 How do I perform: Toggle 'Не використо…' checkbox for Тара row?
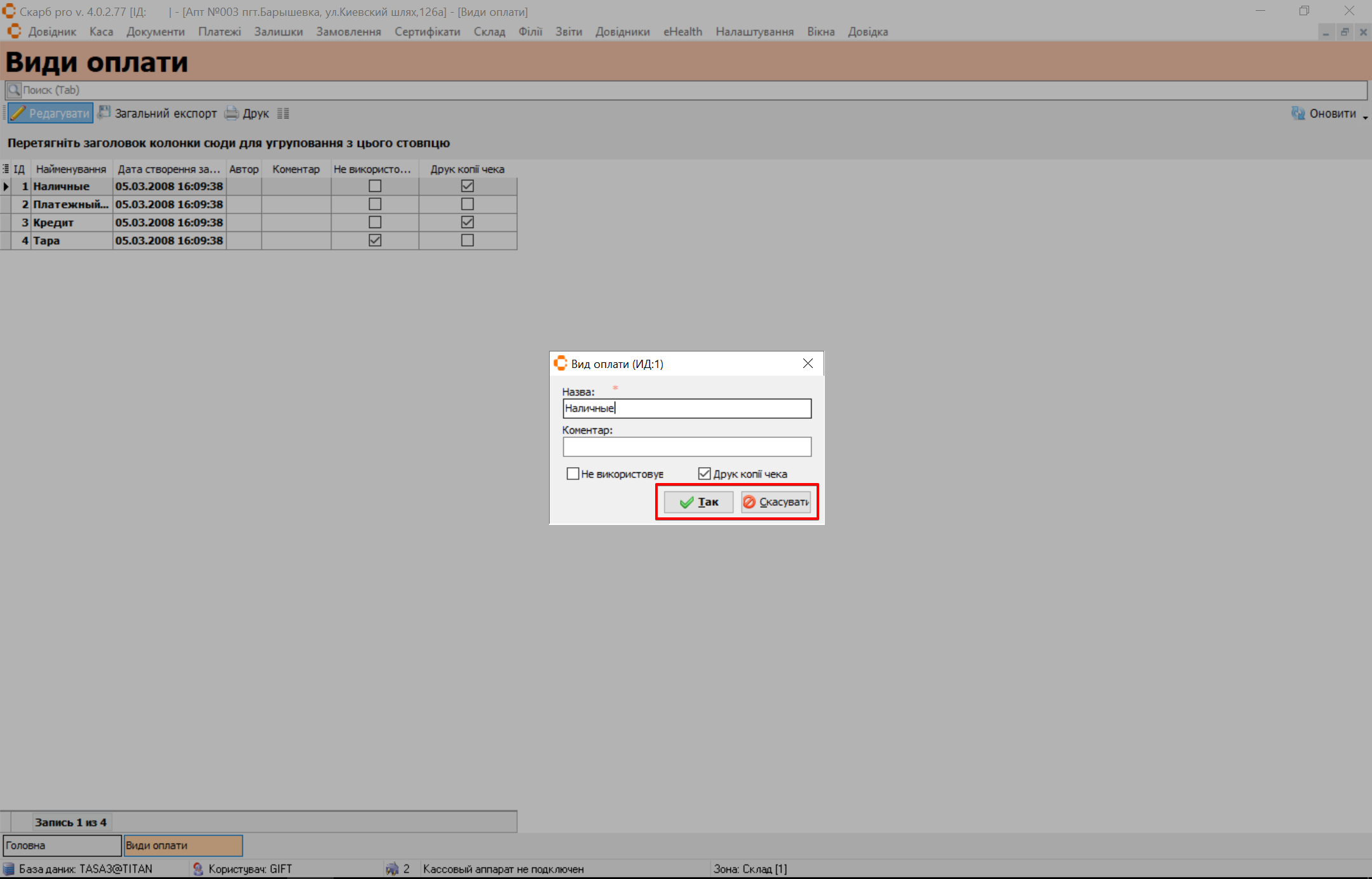point(375,240)
